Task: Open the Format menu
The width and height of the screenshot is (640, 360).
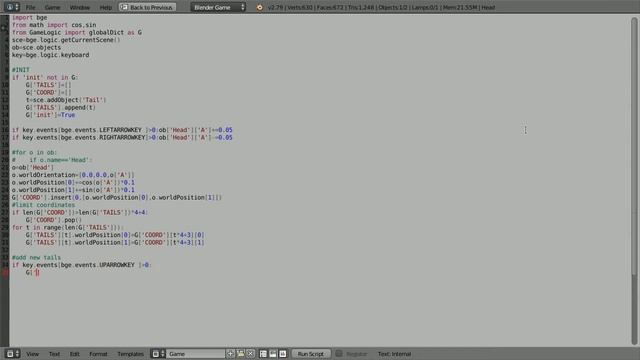Action: click(x=98, y=354)
